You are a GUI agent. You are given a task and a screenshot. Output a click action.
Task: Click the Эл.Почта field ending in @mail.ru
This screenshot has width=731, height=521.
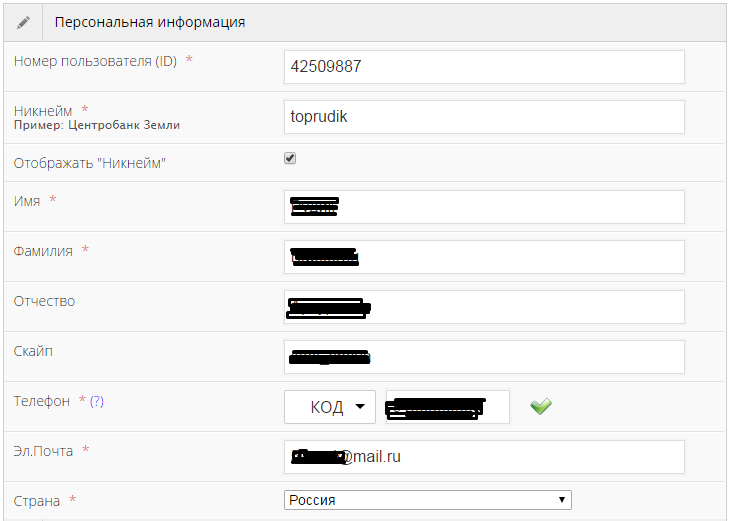point(484,456)
